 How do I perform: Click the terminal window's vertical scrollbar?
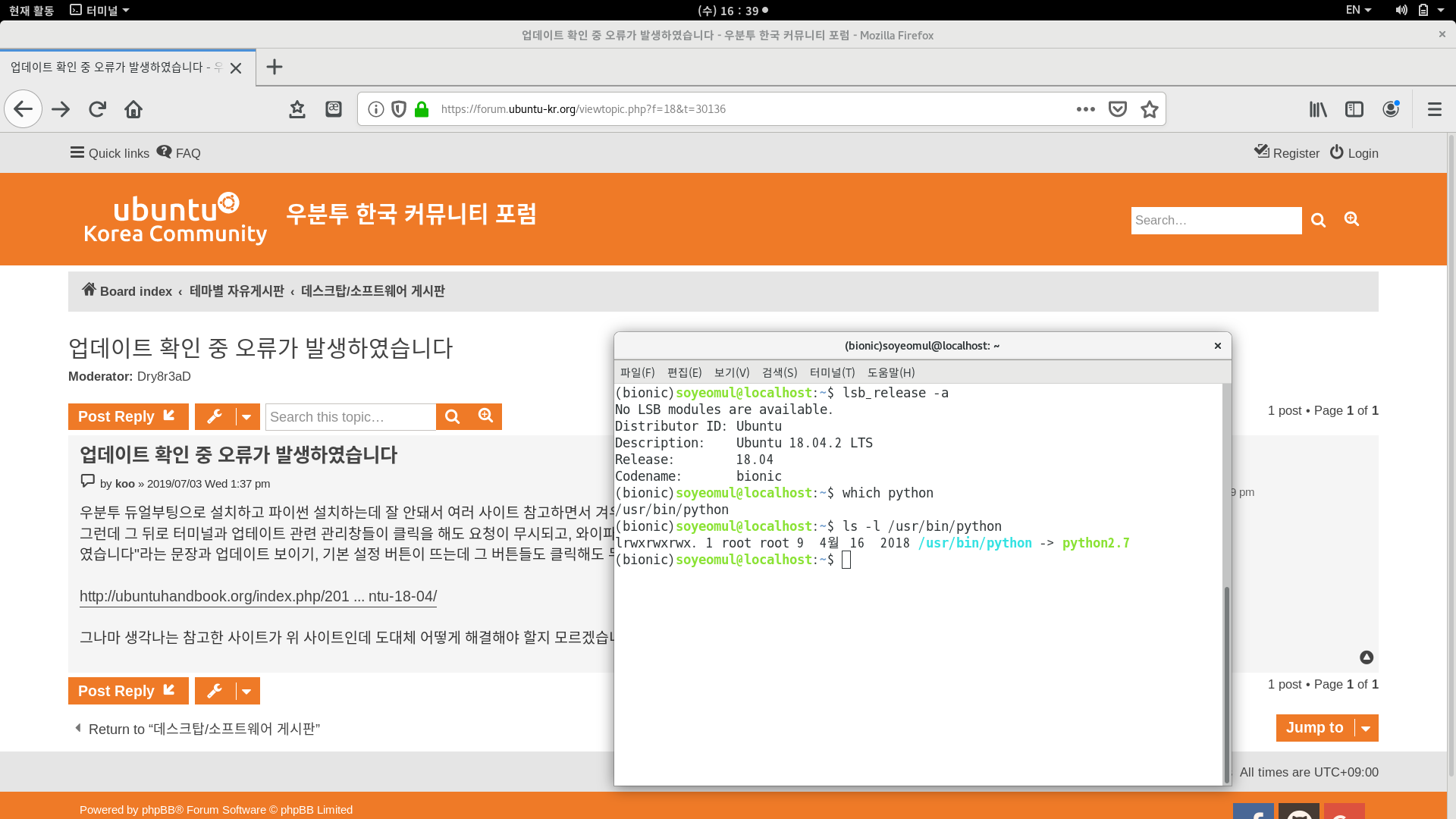point(1226,686)
